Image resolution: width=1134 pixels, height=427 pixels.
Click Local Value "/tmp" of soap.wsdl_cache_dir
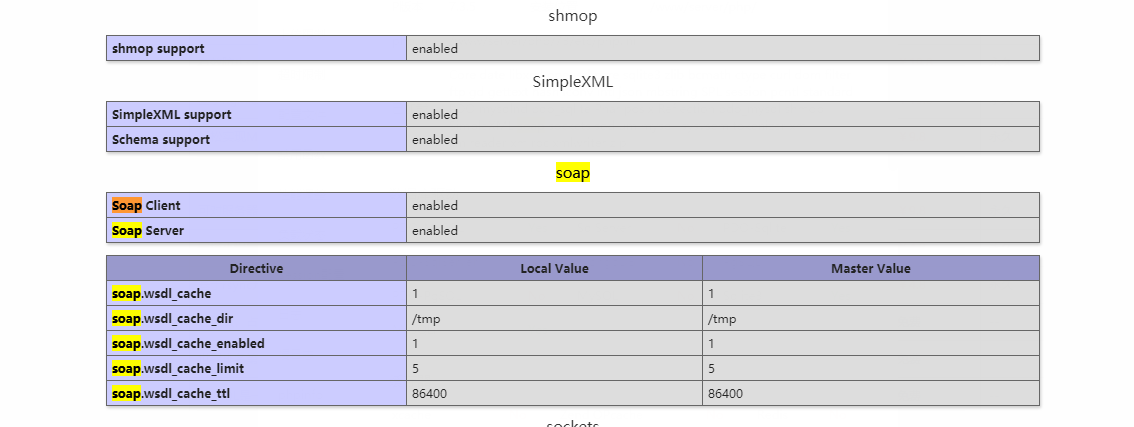[x=427, y=319]
